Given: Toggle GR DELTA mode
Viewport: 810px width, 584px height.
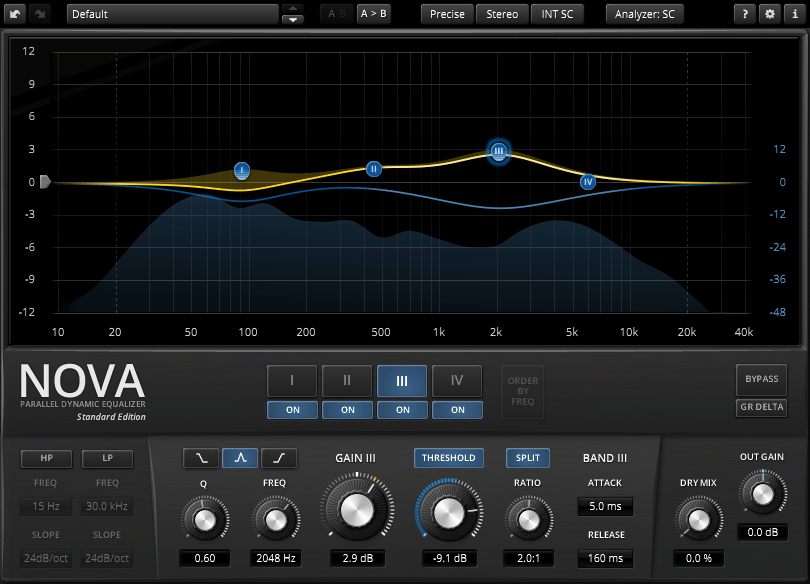Looking at the screenshot, I should (x=761, y=407).
